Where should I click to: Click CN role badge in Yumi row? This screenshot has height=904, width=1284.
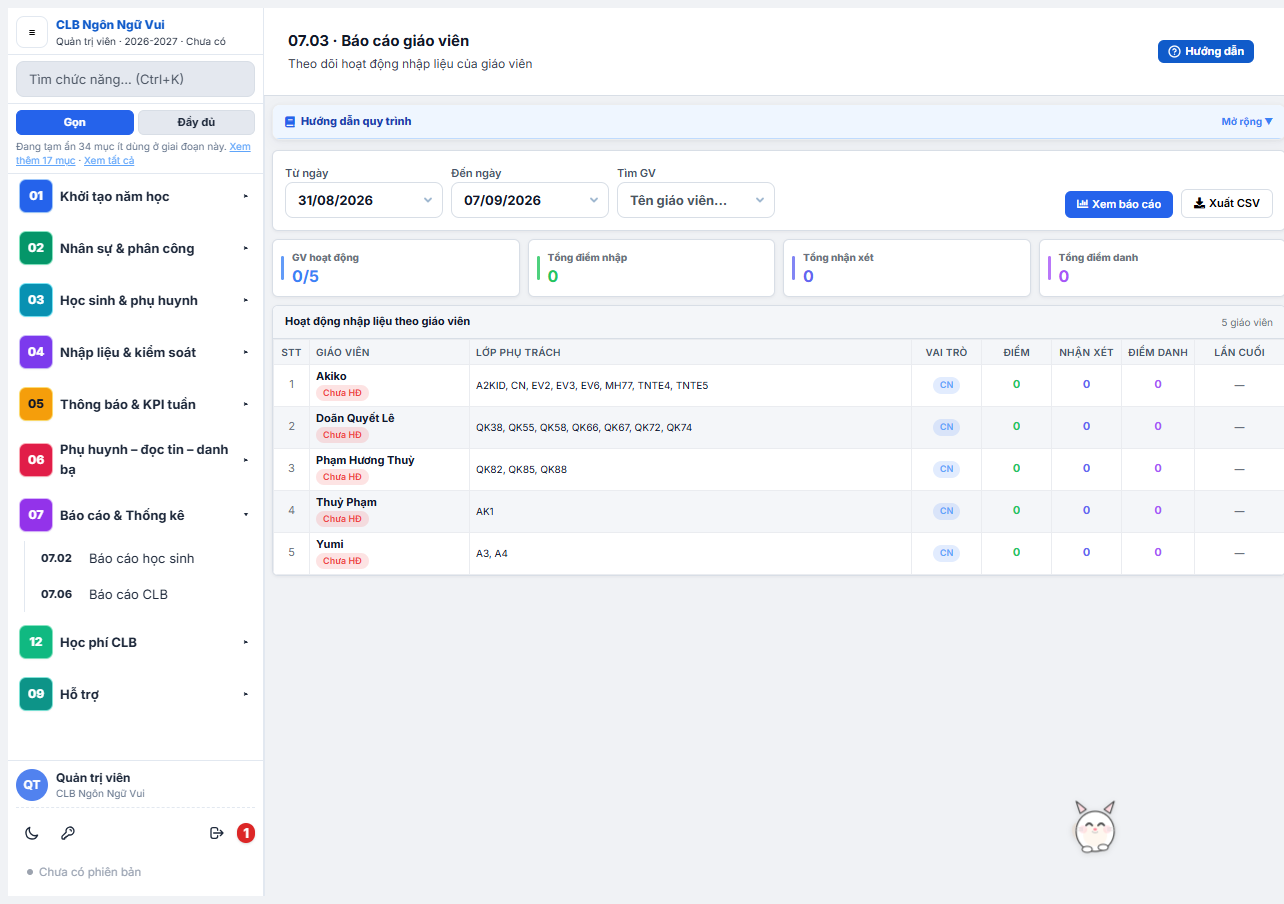coord(946,553)
